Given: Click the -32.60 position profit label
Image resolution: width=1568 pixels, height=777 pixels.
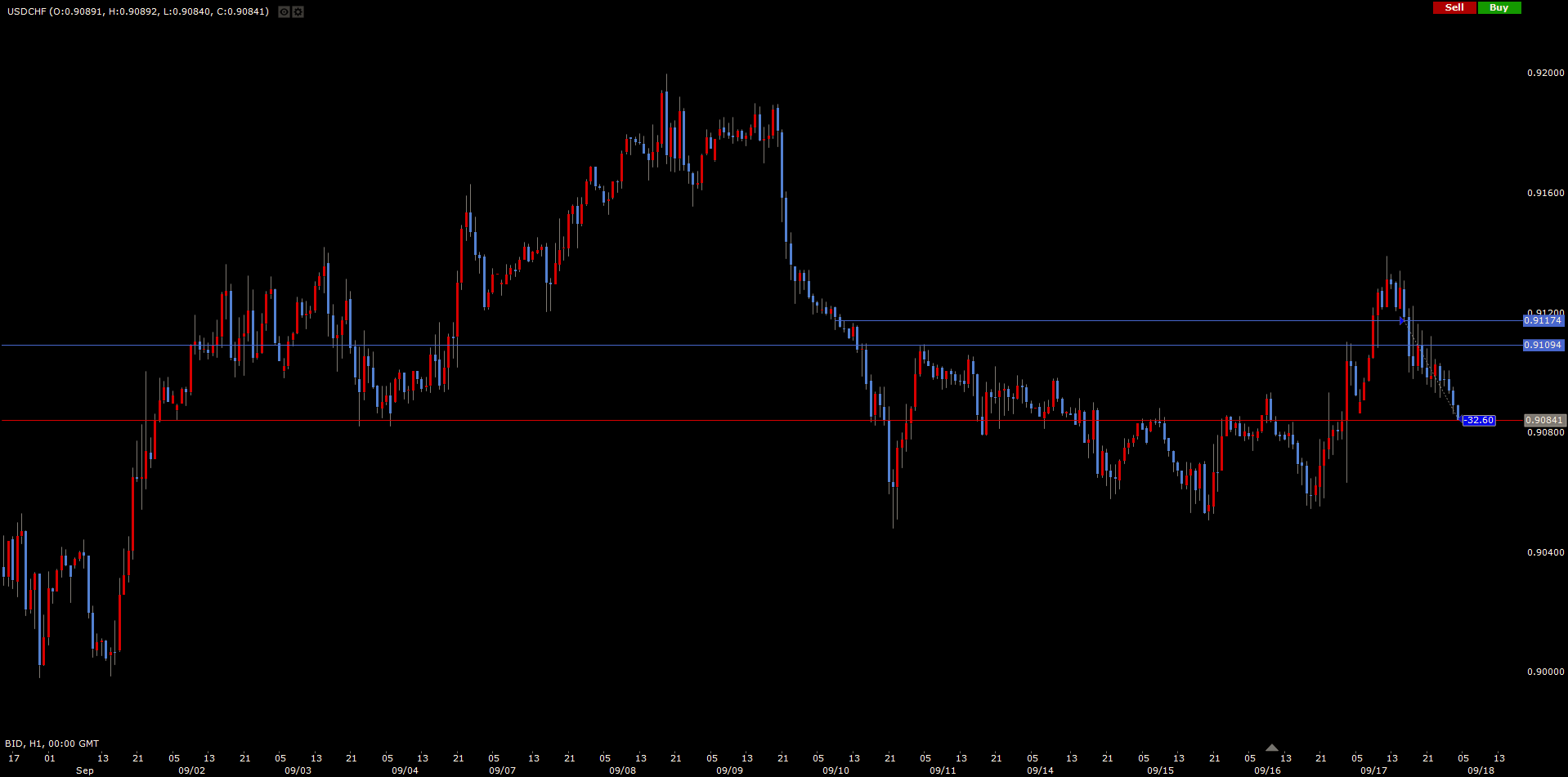Looking at the screenshot, I should [1478, 421].
